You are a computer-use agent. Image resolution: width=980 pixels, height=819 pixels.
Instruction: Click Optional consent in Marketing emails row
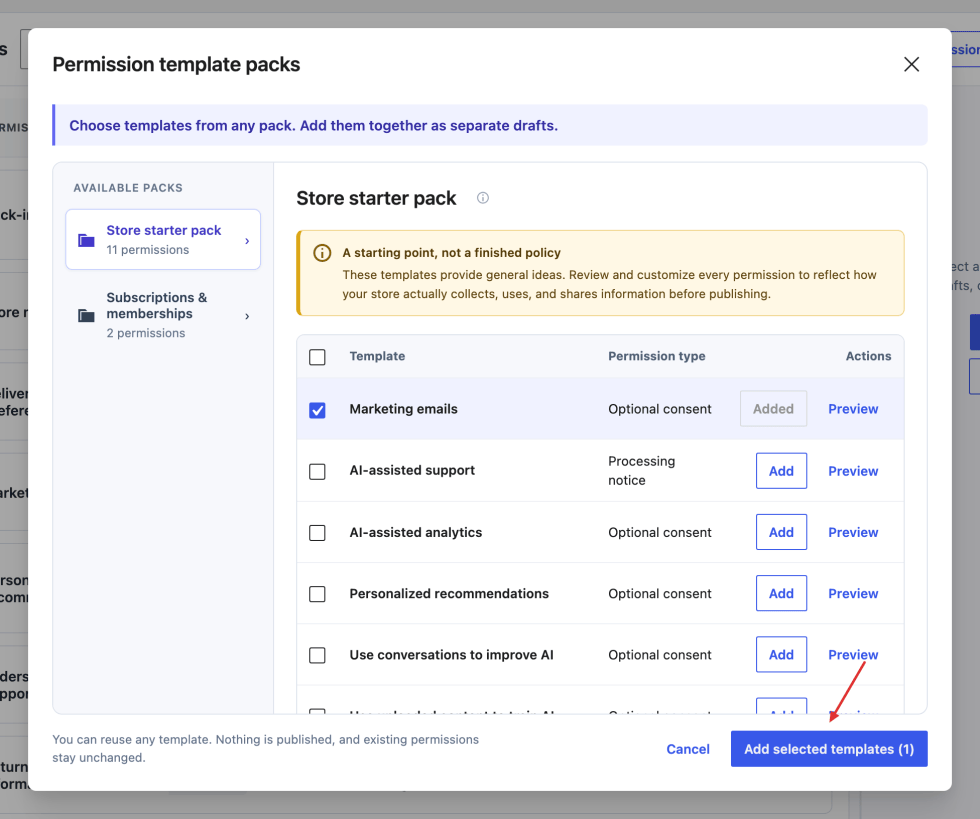659,409
